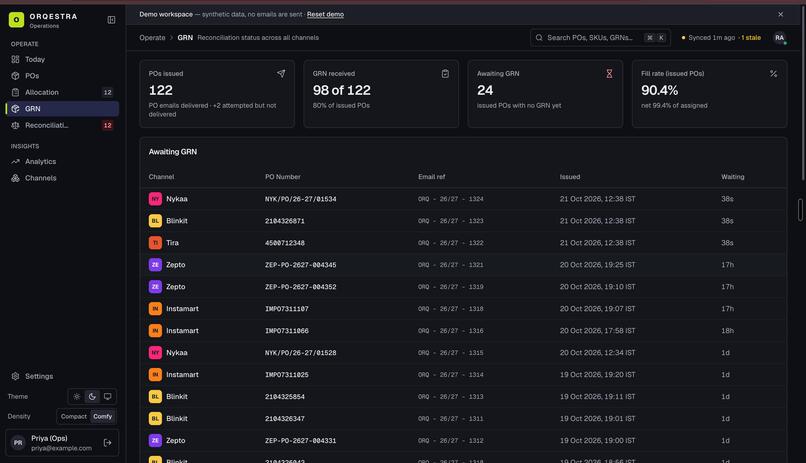Open the POs issued 122 card
This screenshot has width=806, height=463.
(x=217, y=94)
